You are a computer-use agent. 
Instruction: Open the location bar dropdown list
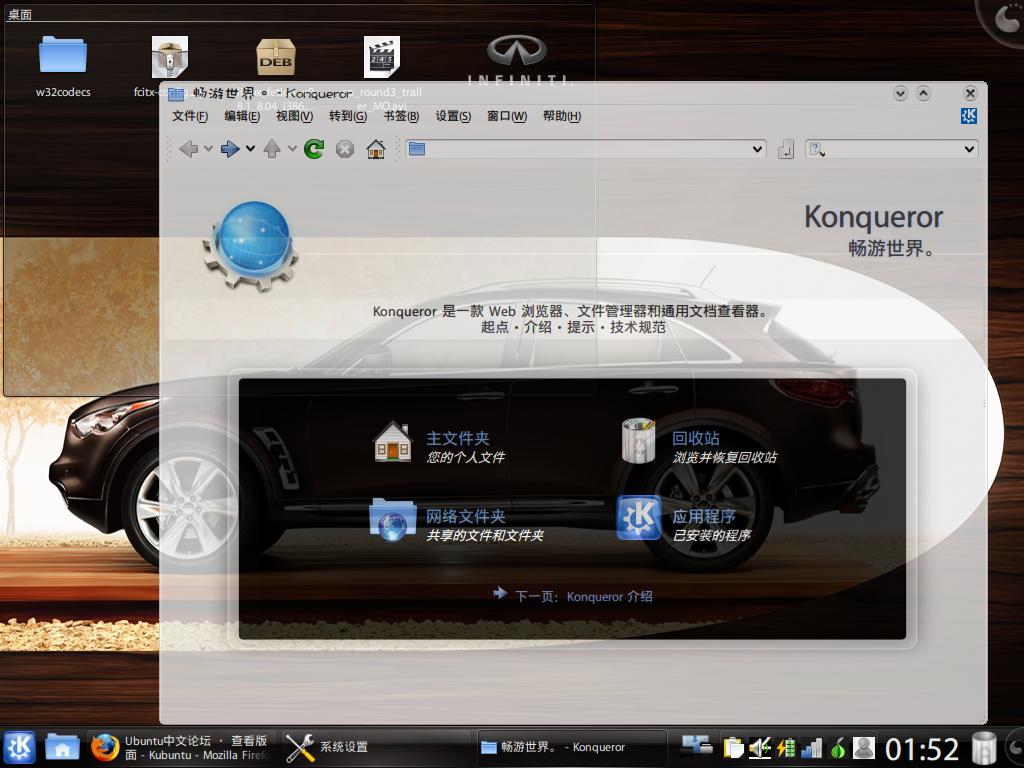click(757, 149)
